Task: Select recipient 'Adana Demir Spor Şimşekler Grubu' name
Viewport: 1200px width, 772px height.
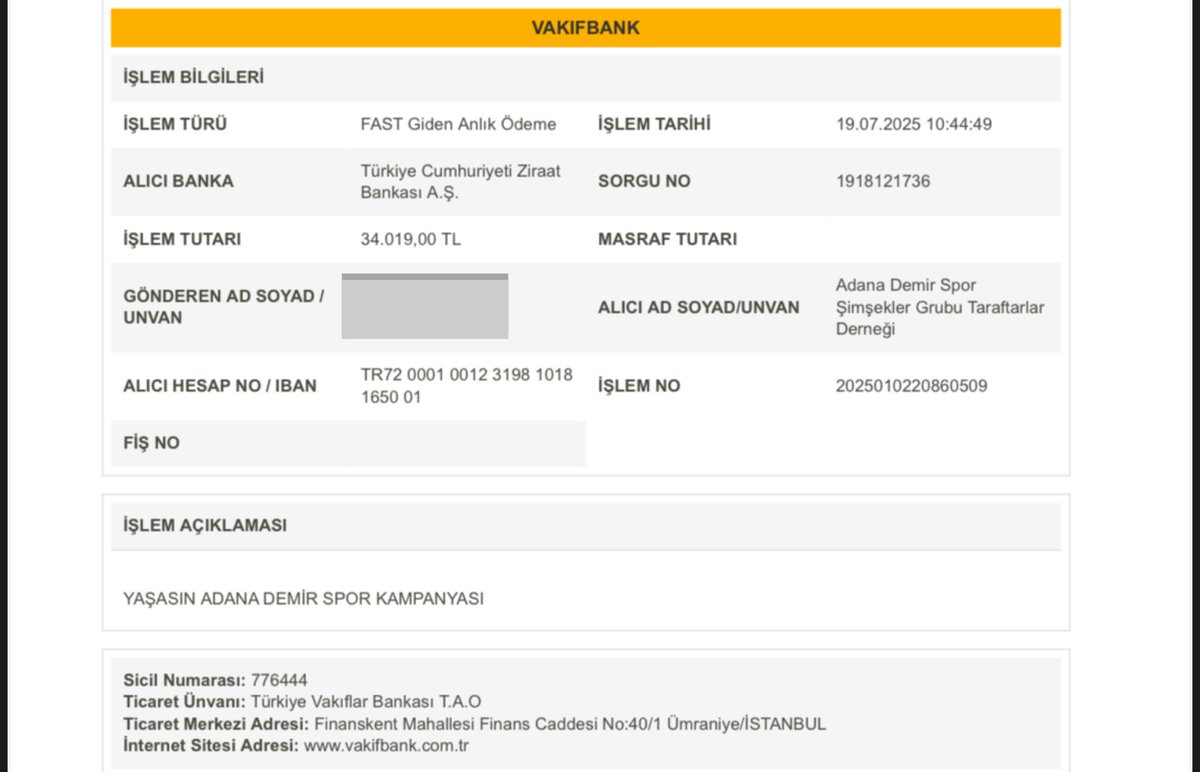Action: click(x=940, y=307)
